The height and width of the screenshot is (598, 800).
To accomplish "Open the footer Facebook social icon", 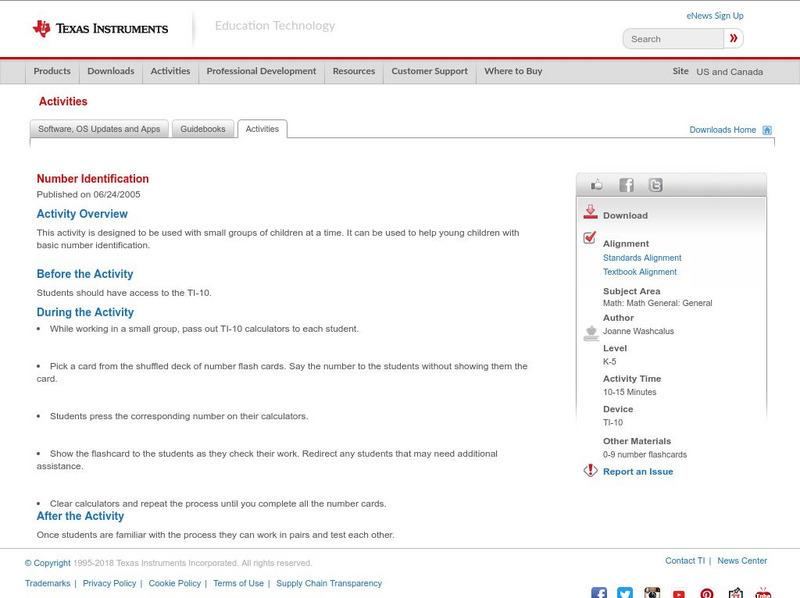I will click(x=599, y=593).
